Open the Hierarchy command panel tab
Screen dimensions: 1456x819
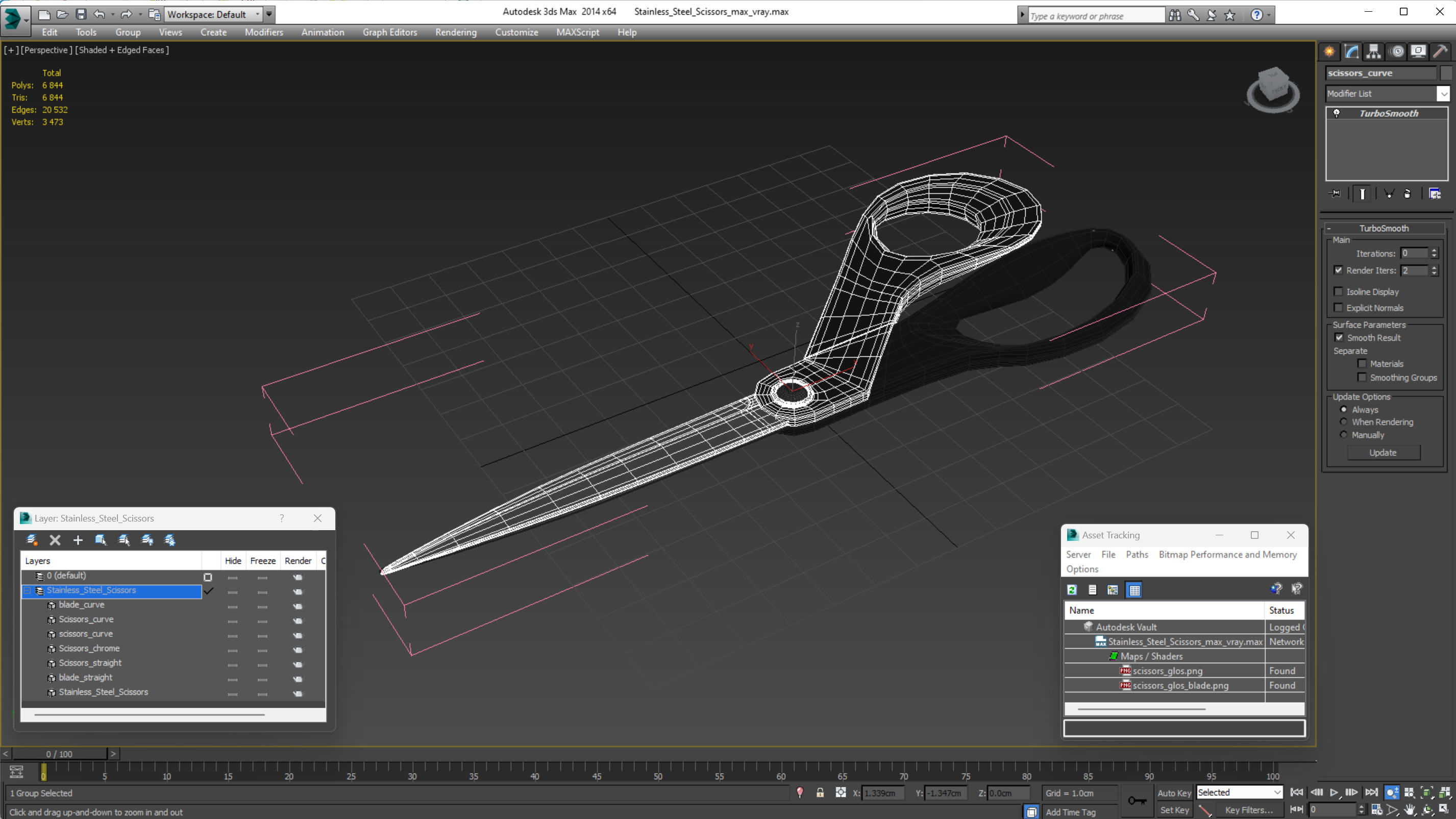1373,52
